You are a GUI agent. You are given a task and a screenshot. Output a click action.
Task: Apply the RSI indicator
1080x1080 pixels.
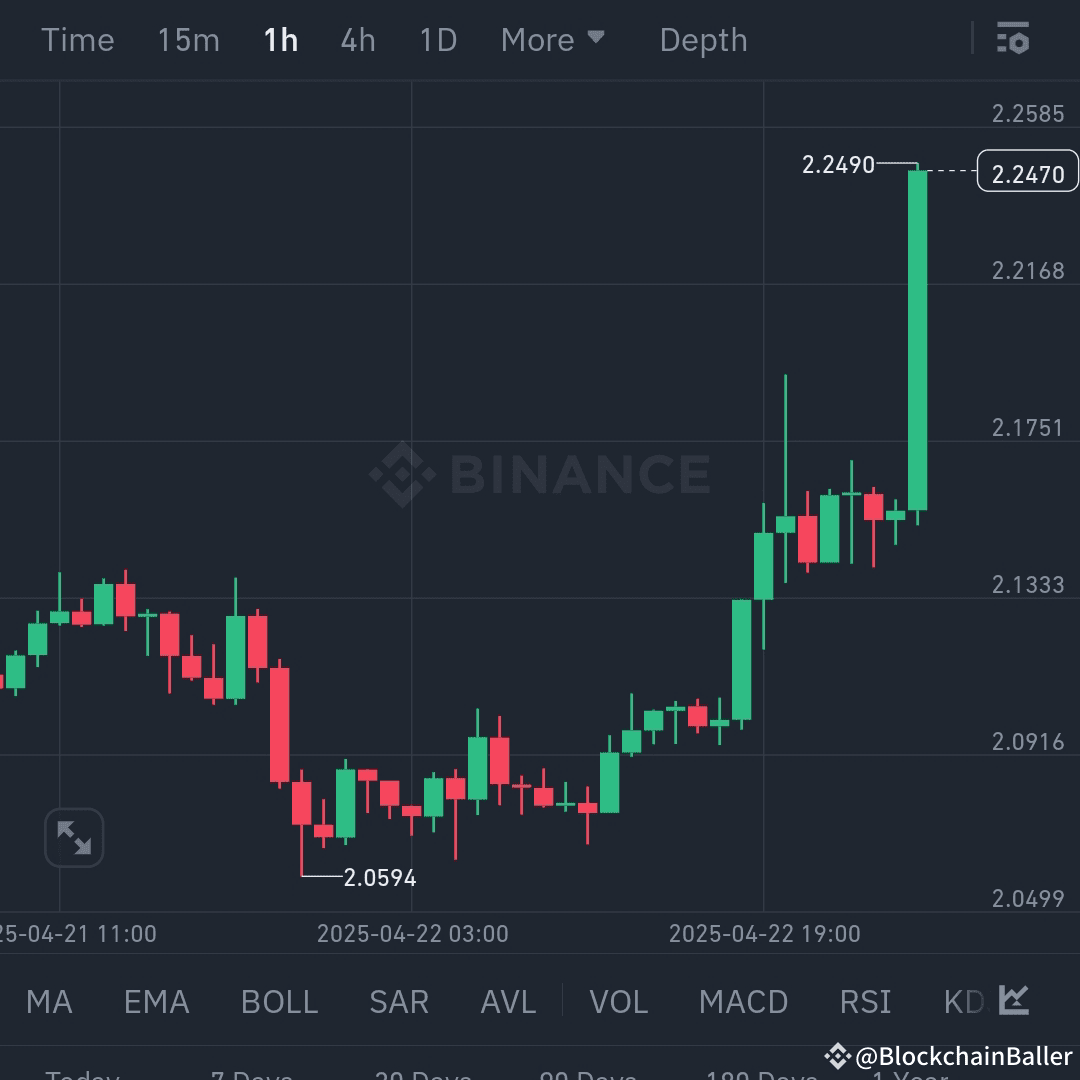pyautogui.click(x=865, y=1002)
